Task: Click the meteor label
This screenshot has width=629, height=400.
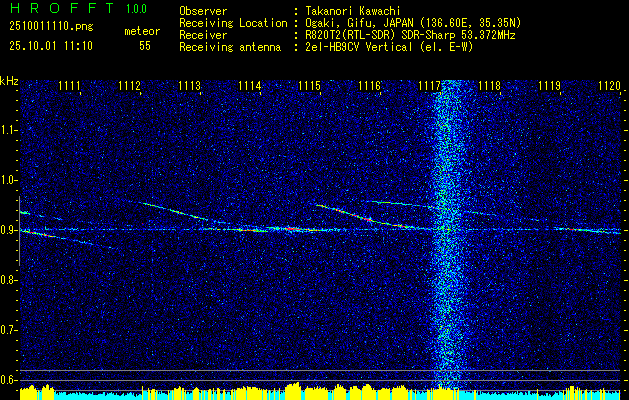Action: (142, 31)
